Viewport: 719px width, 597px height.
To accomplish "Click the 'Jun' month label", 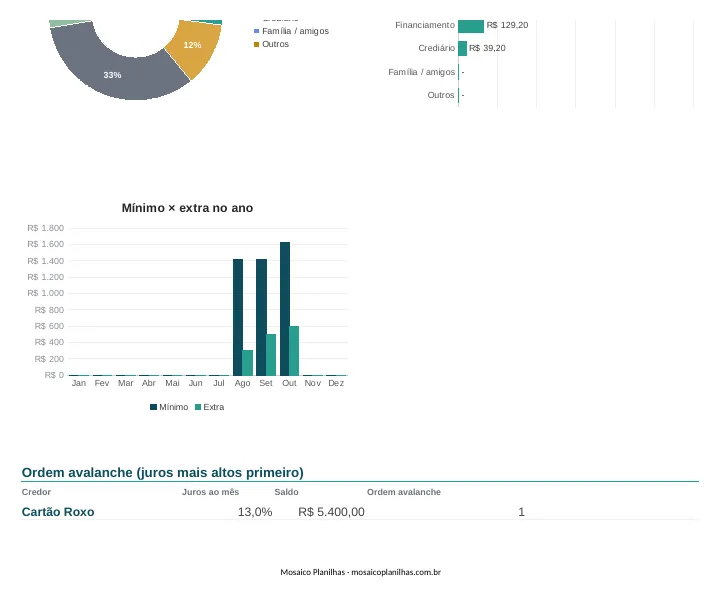I will tap(195, 383).
